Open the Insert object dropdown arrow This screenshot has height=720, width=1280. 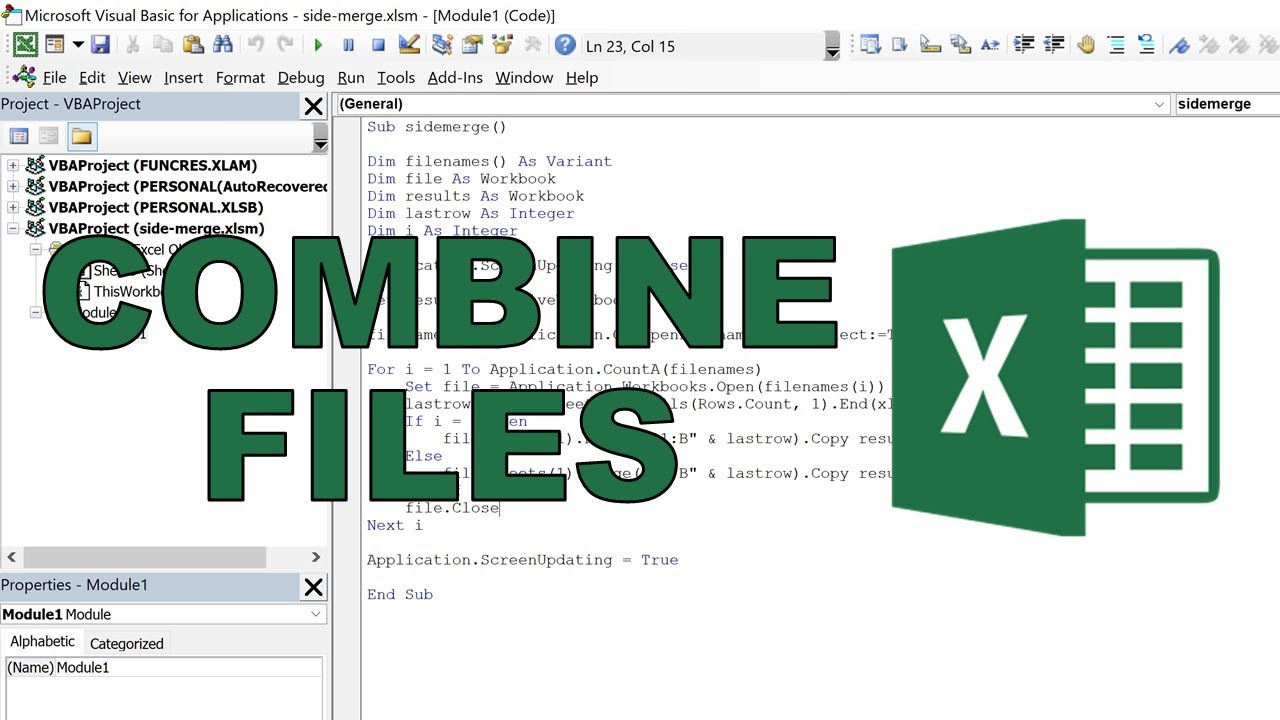(x=77, y=45)
